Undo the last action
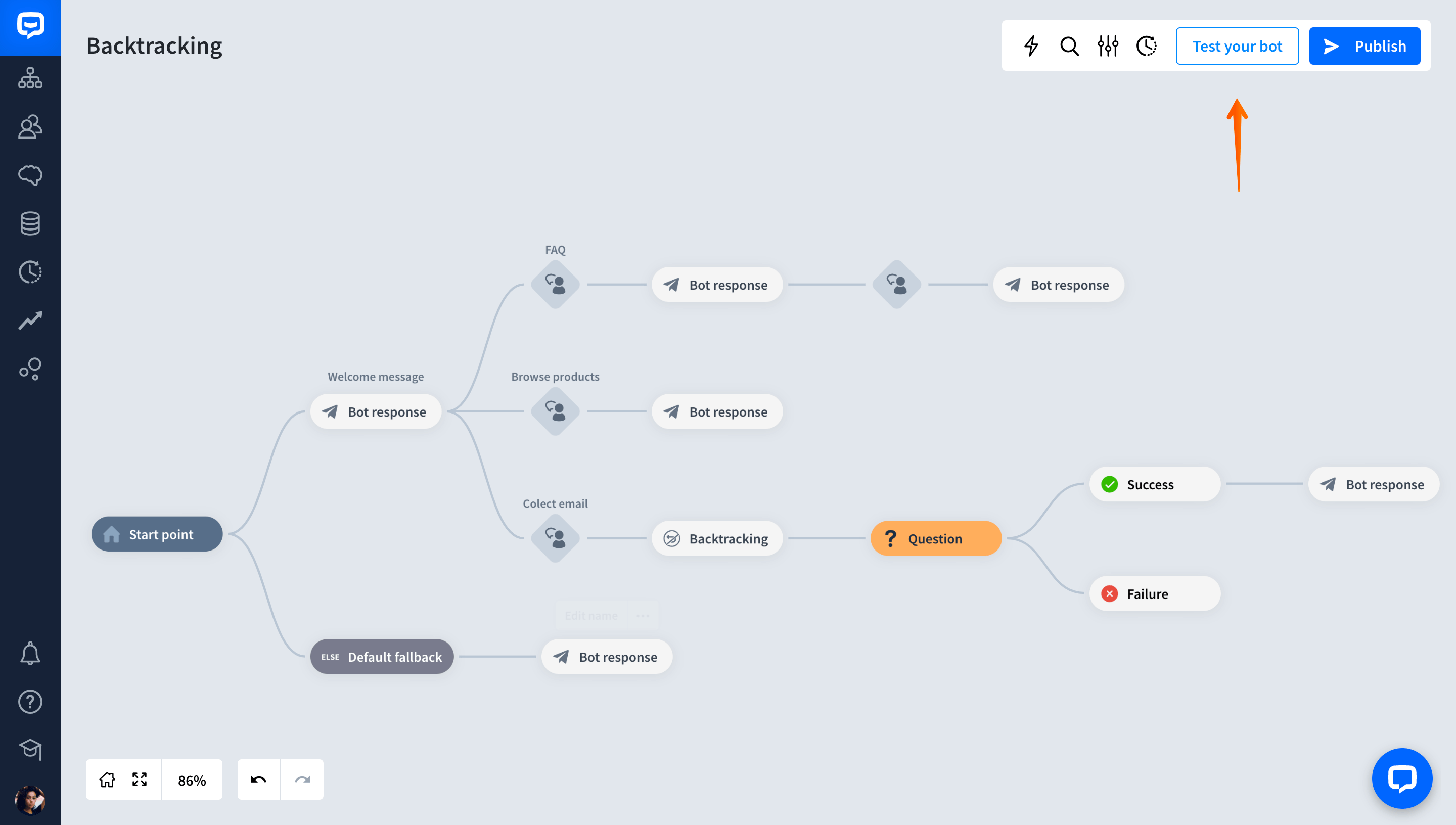The height and width of the screenshot is (825, 1456). (258, 780)
